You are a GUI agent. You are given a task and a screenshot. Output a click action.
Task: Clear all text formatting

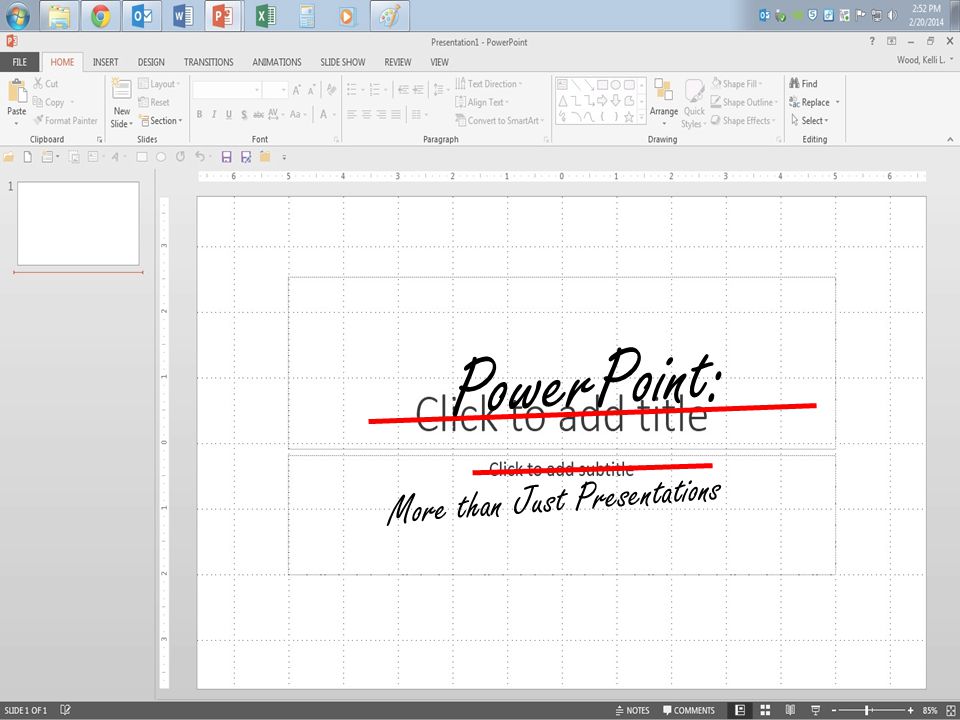click(x=331, y=90)
